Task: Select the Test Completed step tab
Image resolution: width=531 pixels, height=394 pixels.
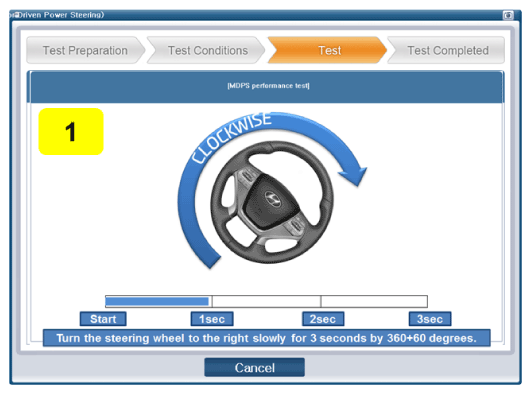Action: (x=446, y=50)
